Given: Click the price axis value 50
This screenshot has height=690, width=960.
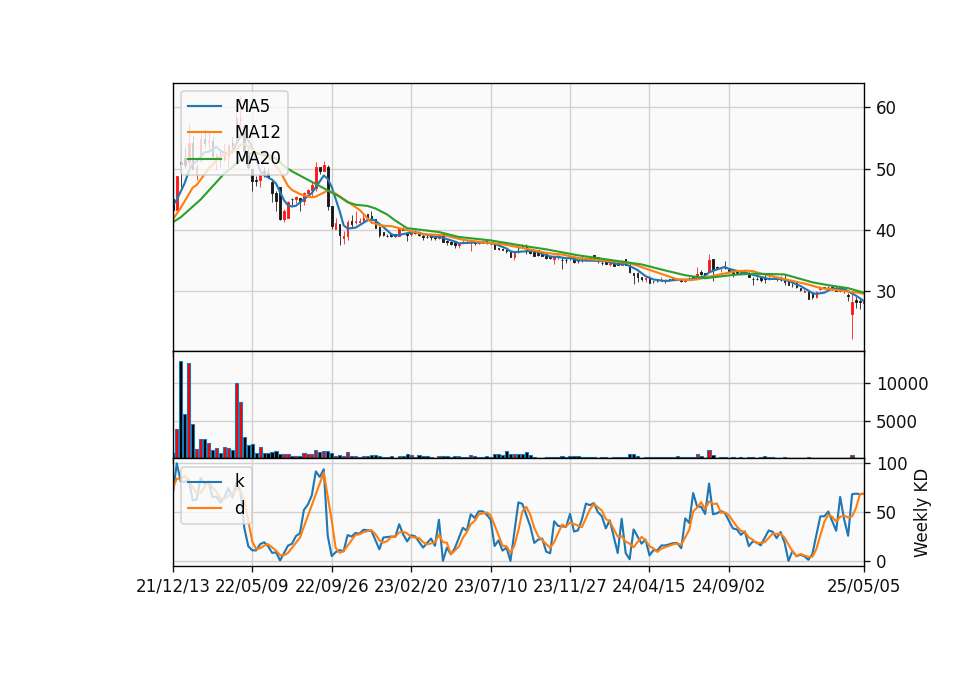Looking at the screenshot, I should [886, 170].
